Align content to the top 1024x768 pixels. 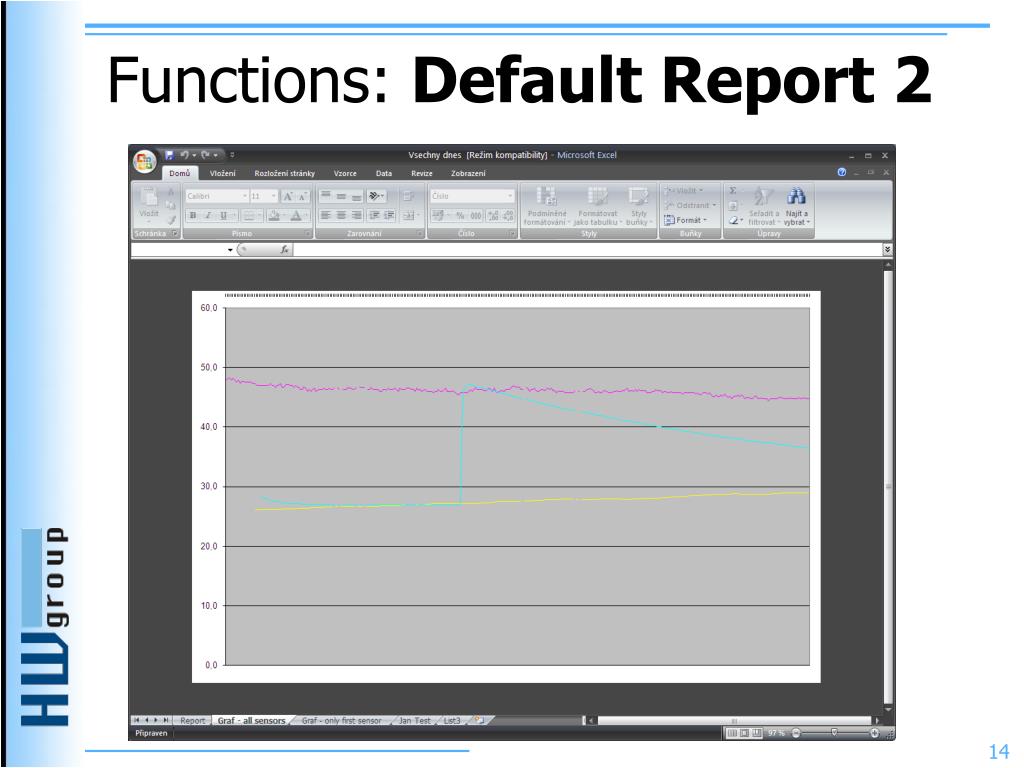pos(326,196)
